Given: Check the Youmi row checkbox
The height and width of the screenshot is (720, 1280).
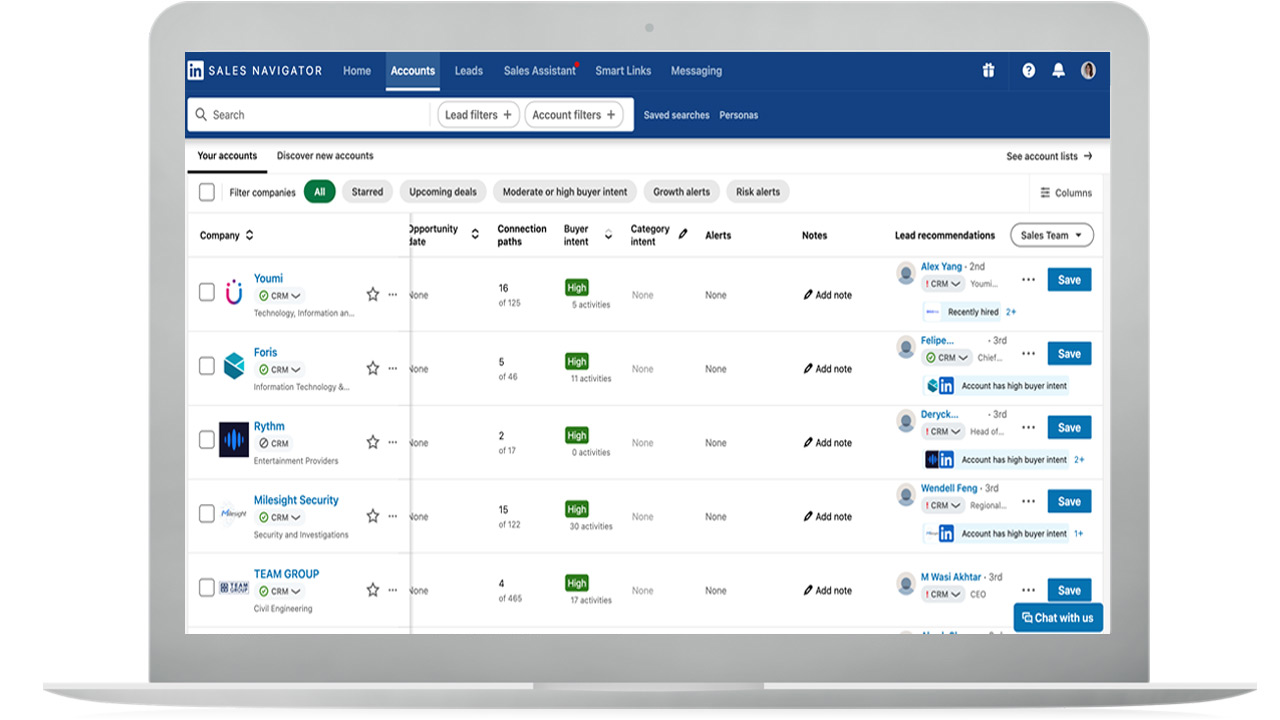Looking at the screenshot, I should click(207, 292).
